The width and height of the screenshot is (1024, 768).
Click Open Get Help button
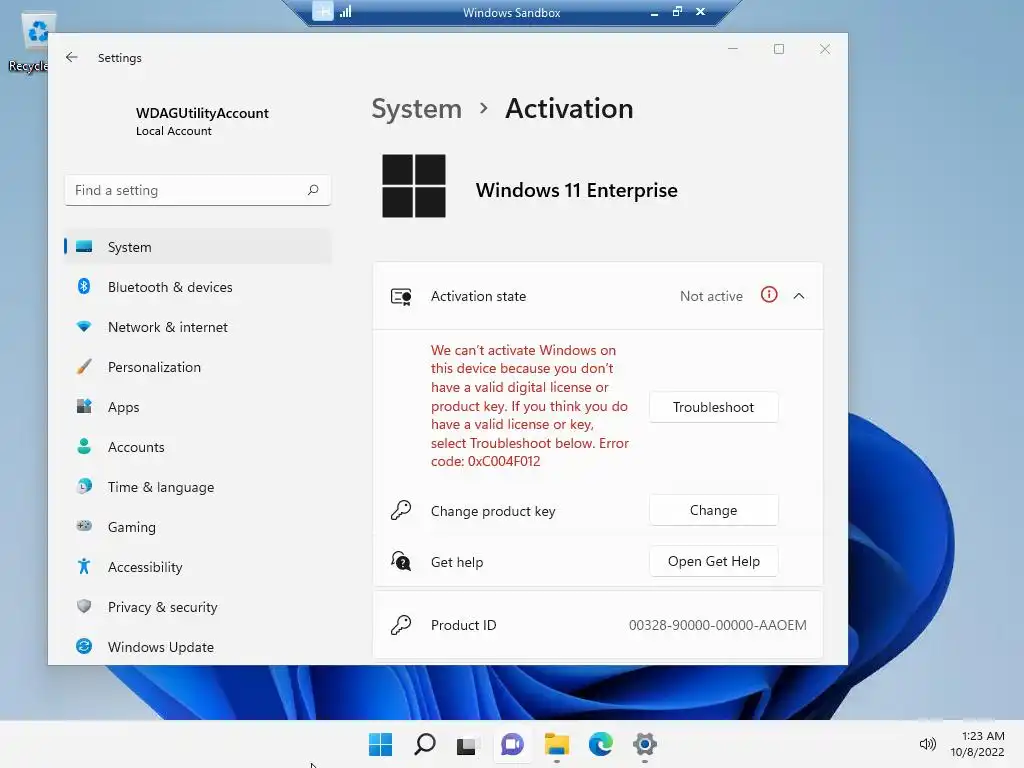tap(713, 561)
